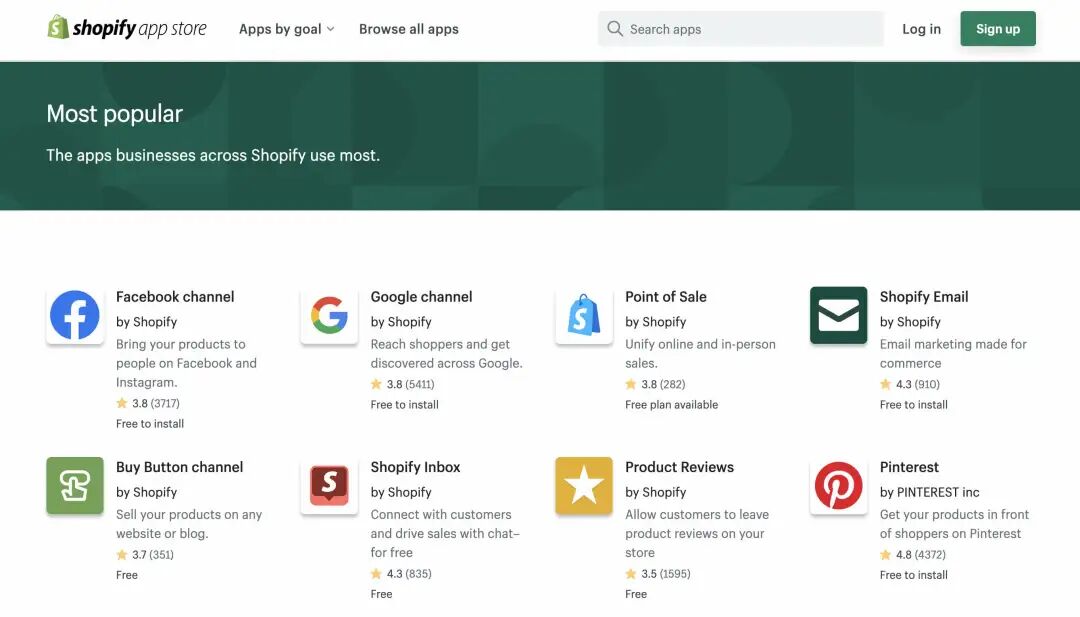Click the 4.3 (910) rating for Shopify Email
Image resolution: width=1080 pixels, height=617 pixels.
[910, 384]
